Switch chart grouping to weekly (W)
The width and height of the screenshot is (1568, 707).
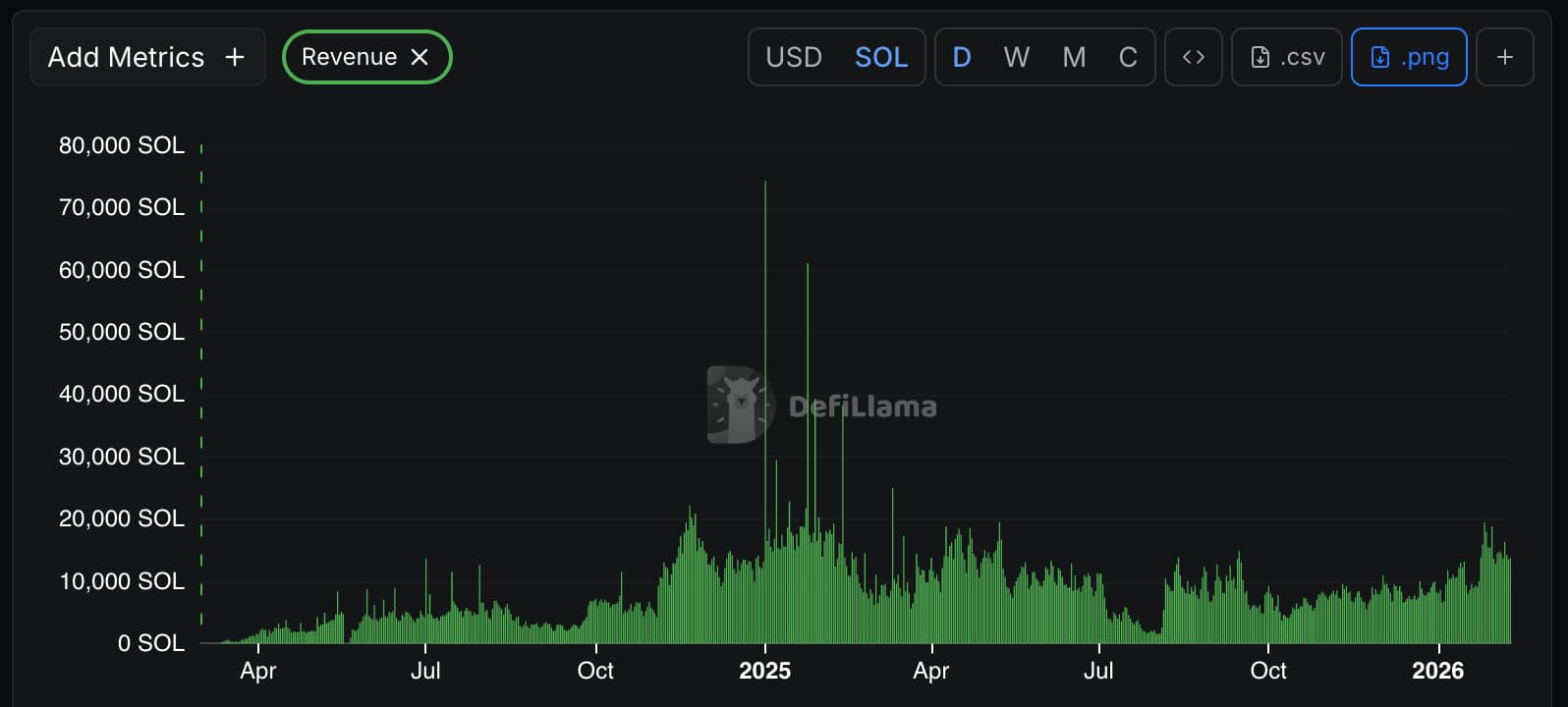1017,57
